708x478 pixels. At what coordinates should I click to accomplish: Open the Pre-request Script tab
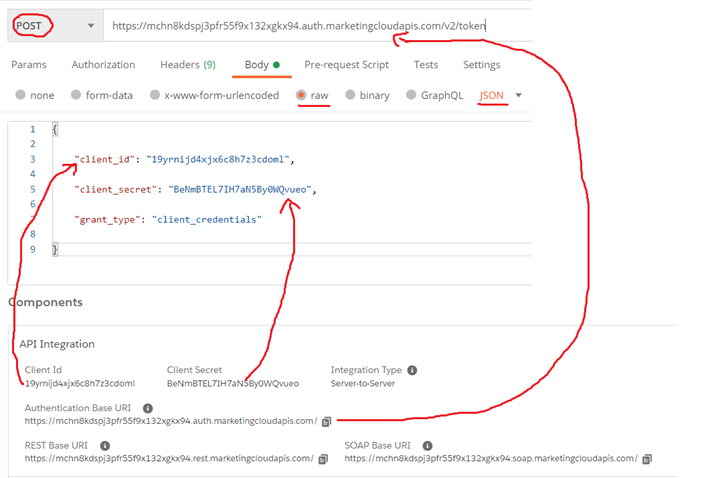point(346,65)
